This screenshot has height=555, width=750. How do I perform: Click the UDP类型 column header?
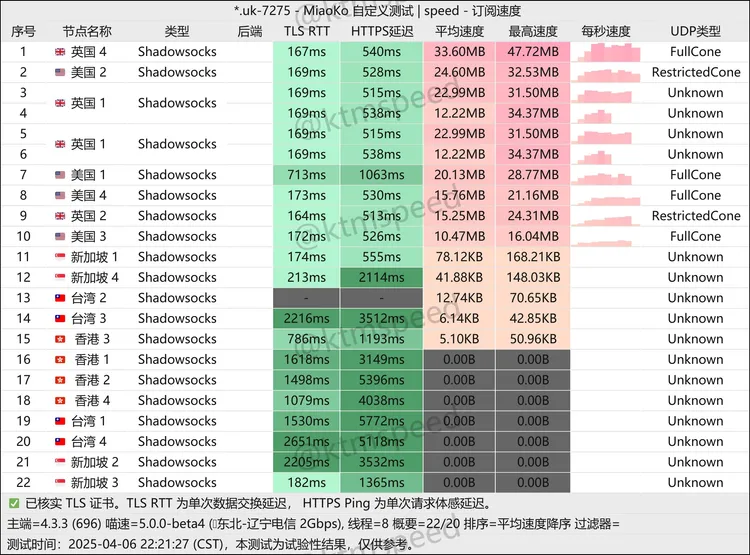[695, 32]
